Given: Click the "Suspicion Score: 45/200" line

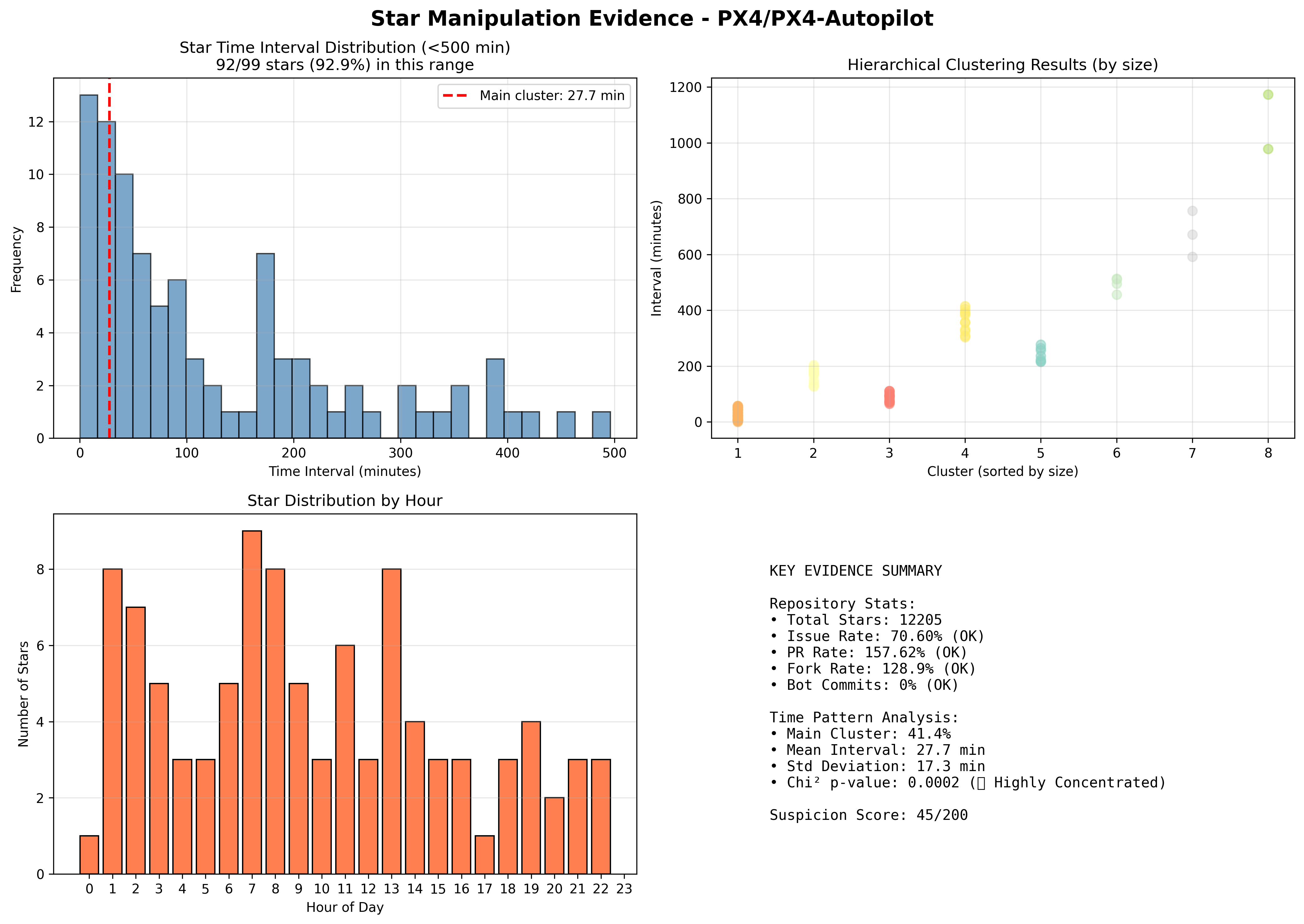Looking at the screenshot, I should tap(869, 815).
